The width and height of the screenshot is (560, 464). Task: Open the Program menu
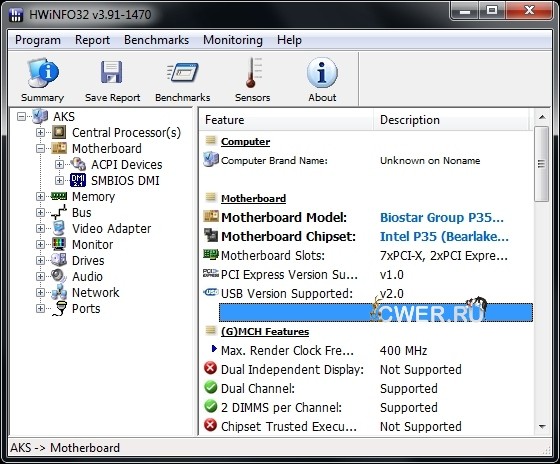[38, 40]
